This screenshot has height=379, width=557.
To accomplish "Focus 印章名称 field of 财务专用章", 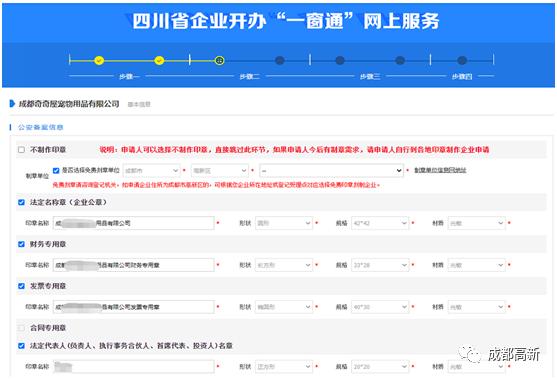I will [x=134, y=265].
